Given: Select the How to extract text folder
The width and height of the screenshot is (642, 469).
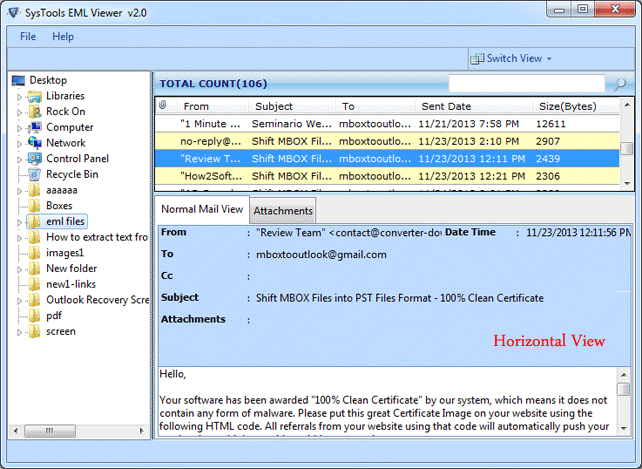Looking at the screenshot, I should pos(97,237).
